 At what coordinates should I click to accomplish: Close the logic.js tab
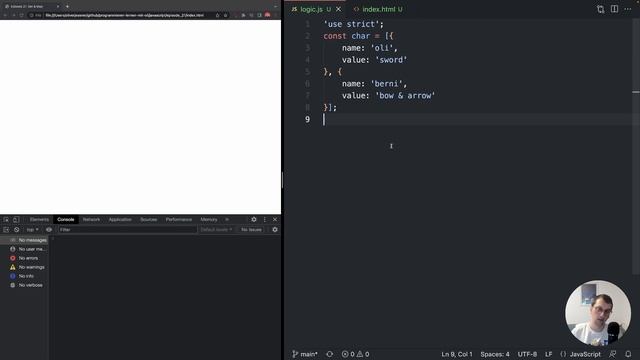(338, 9)
